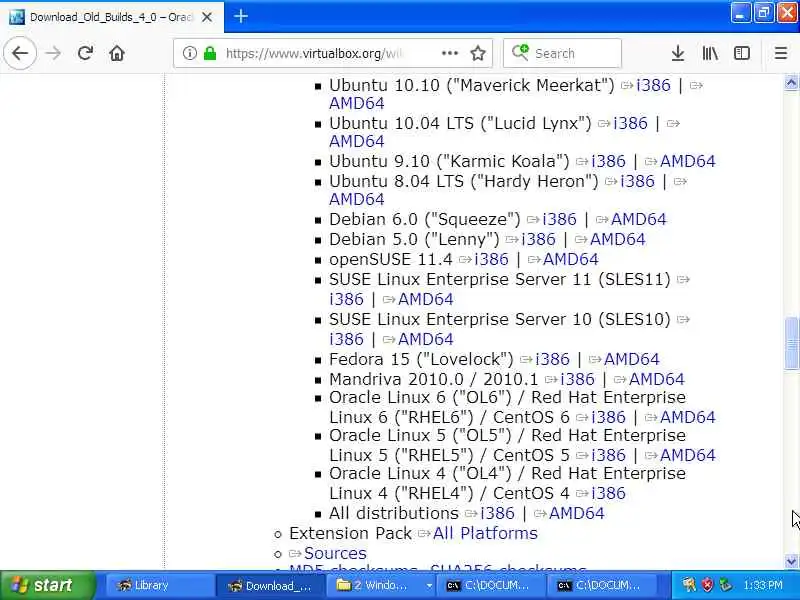Open the Downloads panel arrow
The height and width of the screenshot is (600, 800).
point(678,53)
